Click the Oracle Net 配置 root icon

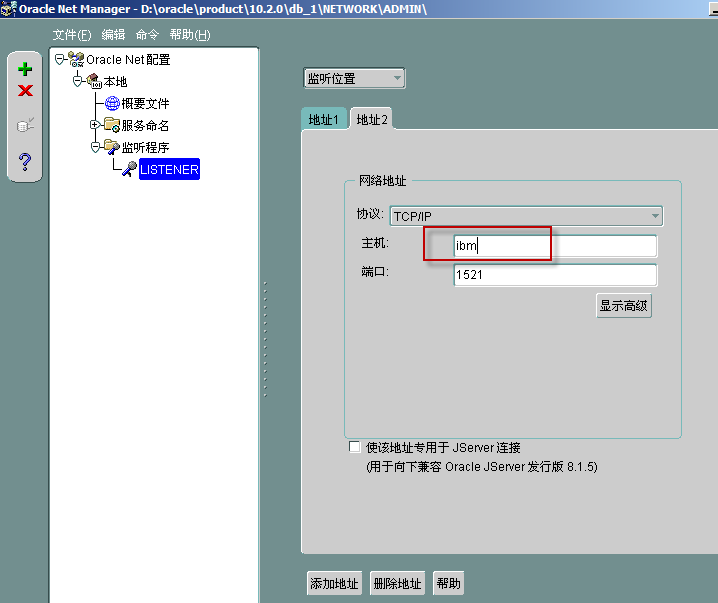(76, 59)
